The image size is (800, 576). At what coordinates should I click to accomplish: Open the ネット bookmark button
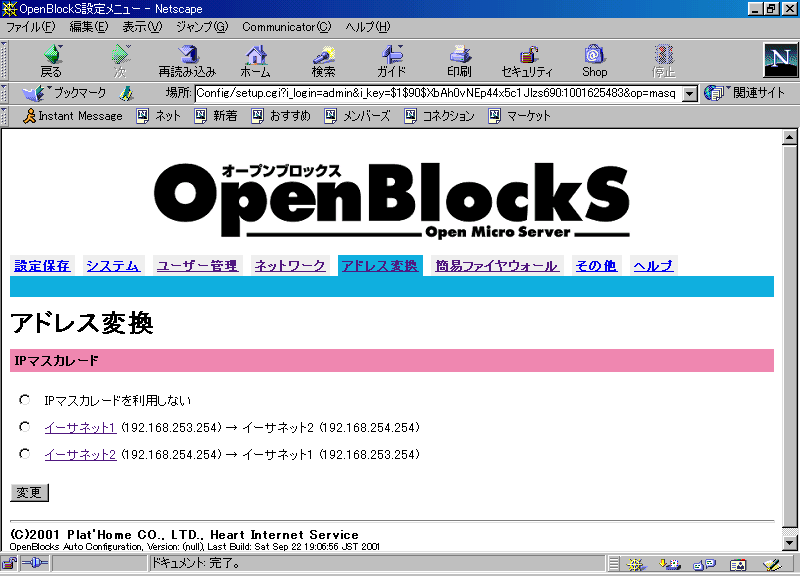tap(159, 116)
